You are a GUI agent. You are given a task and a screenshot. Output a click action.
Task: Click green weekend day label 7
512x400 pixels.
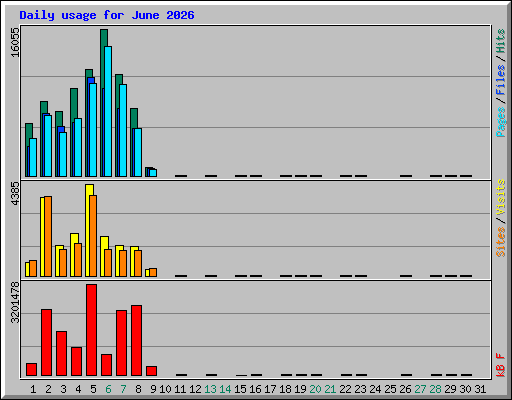click(x=123, y=389)
